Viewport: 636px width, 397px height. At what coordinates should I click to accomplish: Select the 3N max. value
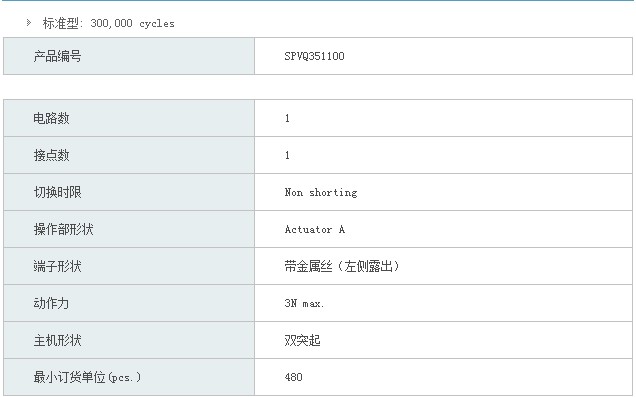point(304,303)
